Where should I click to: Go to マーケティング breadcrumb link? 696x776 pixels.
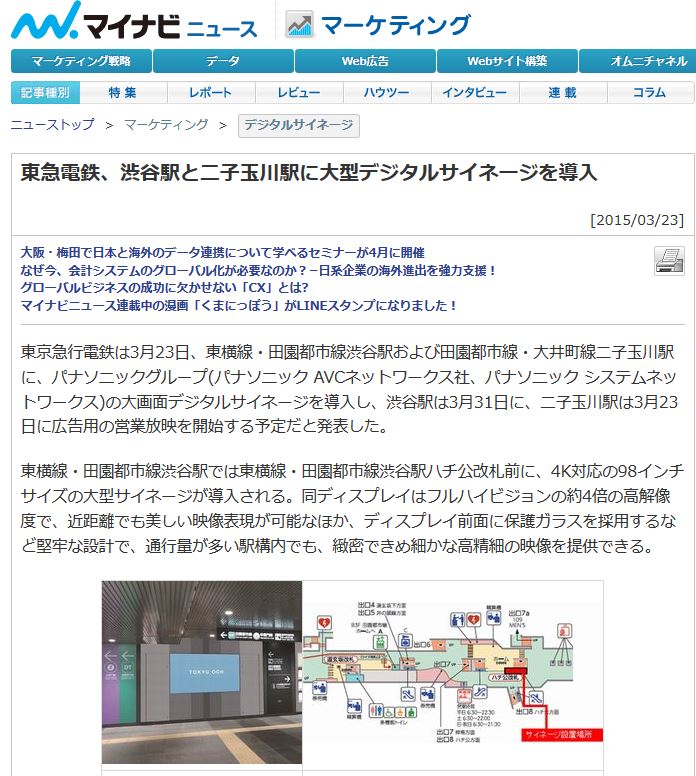click(166, 125)
